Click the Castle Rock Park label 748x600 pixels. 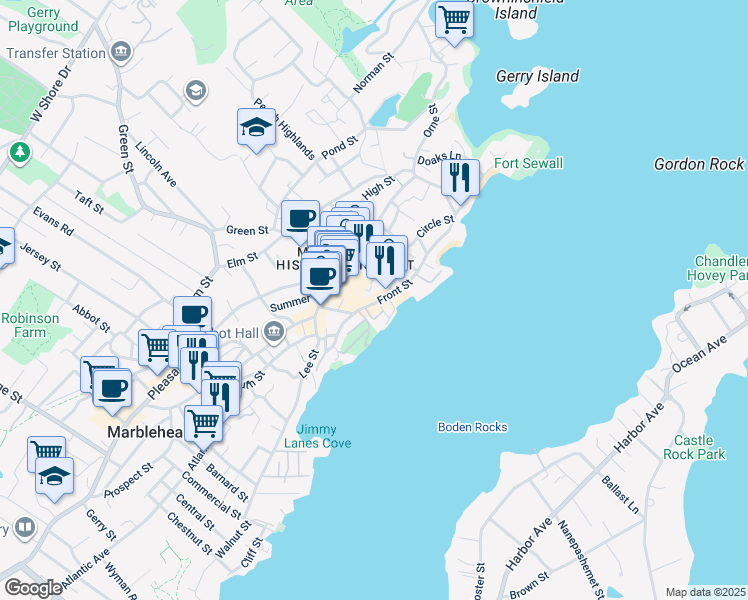click(693, 446)
